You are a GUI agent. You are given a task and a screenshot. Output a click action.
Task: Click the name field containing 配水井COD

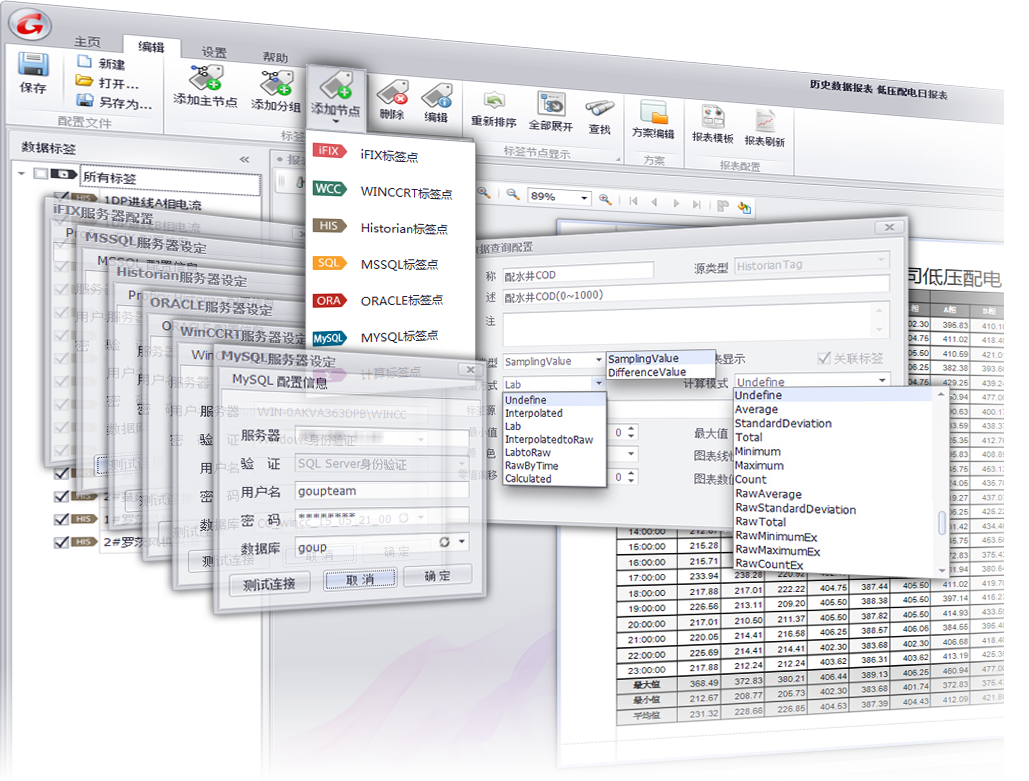pyautogui.click(x=578, y=272)
